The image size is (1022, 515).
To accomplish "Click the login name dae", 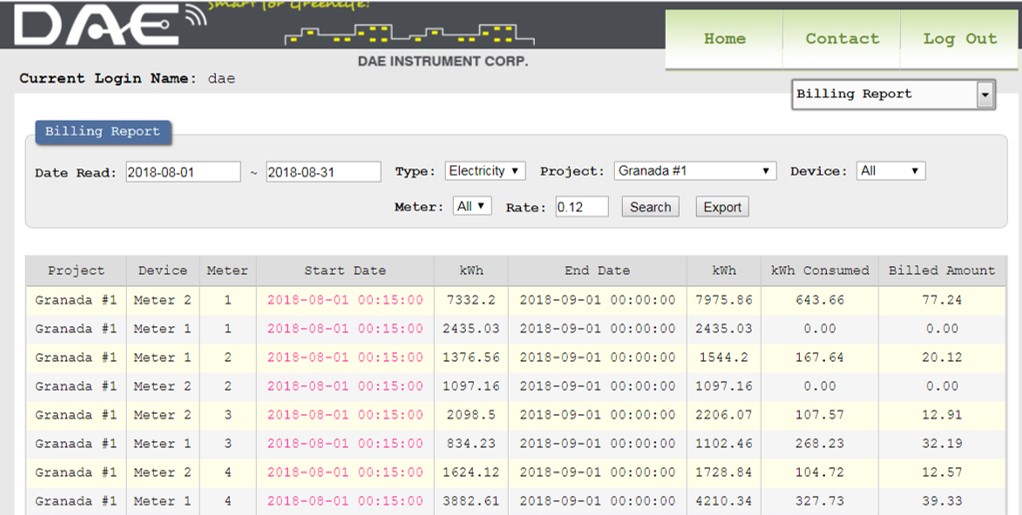I will [222, 79].
